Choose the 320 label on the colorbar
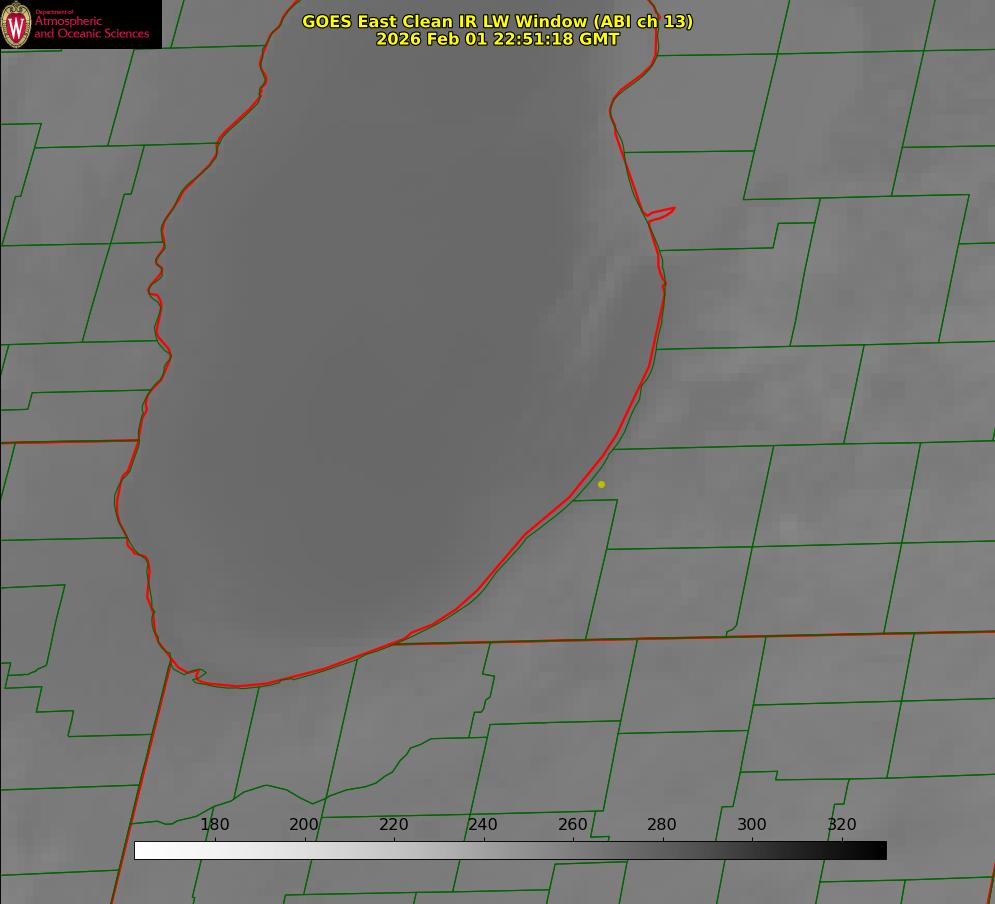Screen dimensions: 995x904 842,824
